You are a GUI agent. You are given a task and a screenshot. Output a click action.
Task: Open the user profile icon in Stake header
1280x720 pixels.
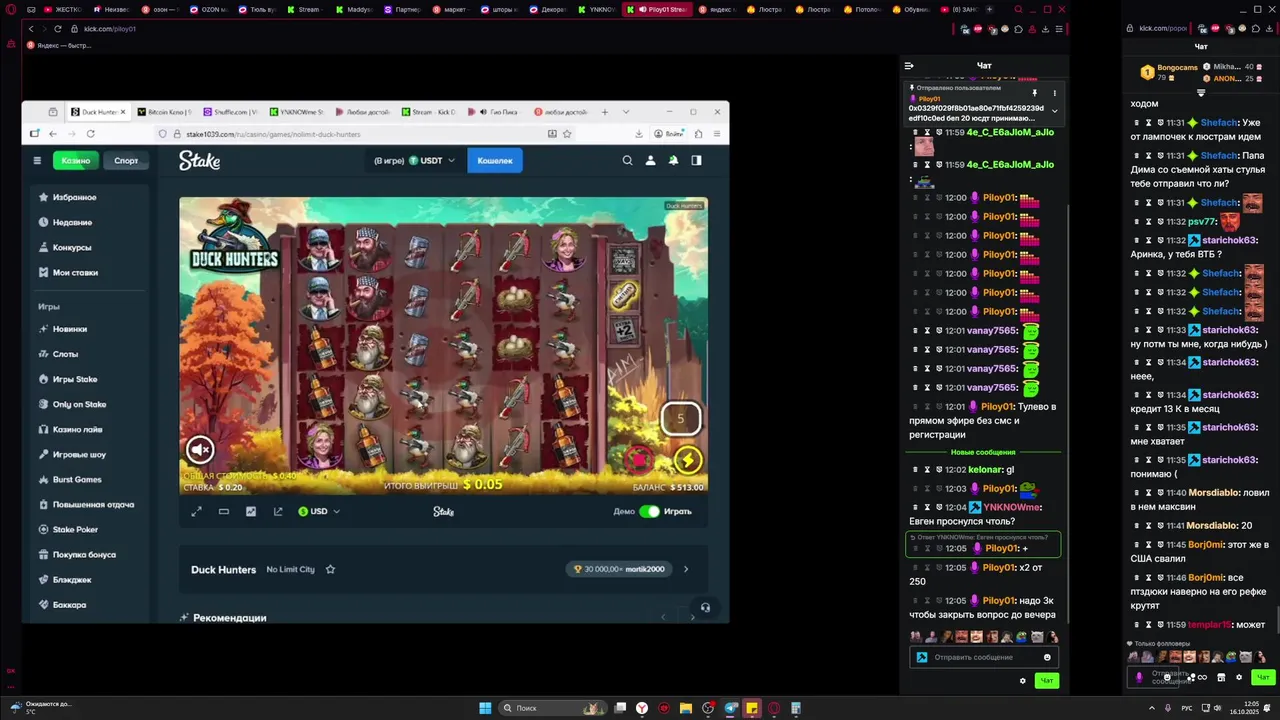click(x=650, y=160)
